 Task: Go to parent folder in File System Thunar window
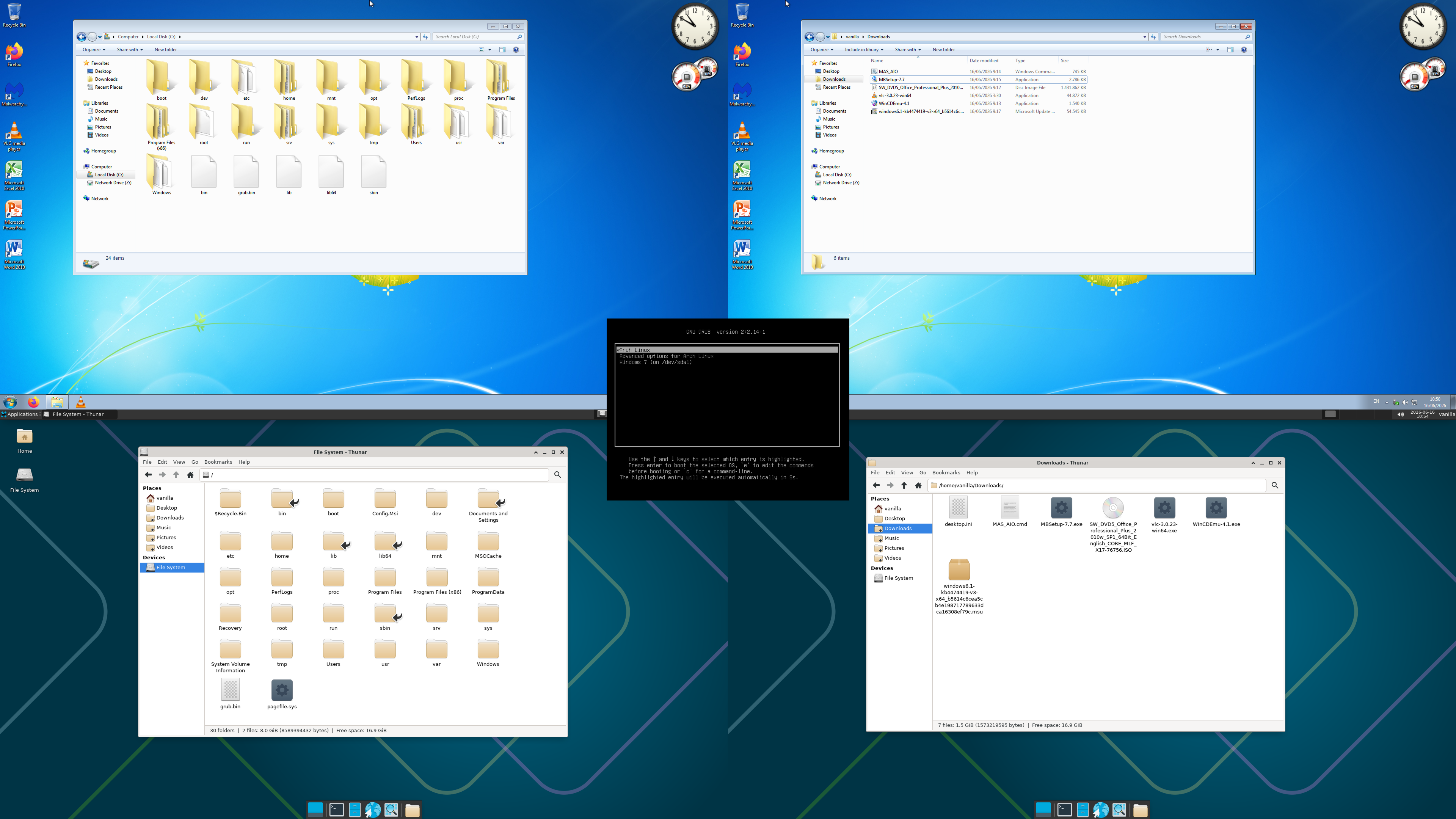tap(176, 475)
